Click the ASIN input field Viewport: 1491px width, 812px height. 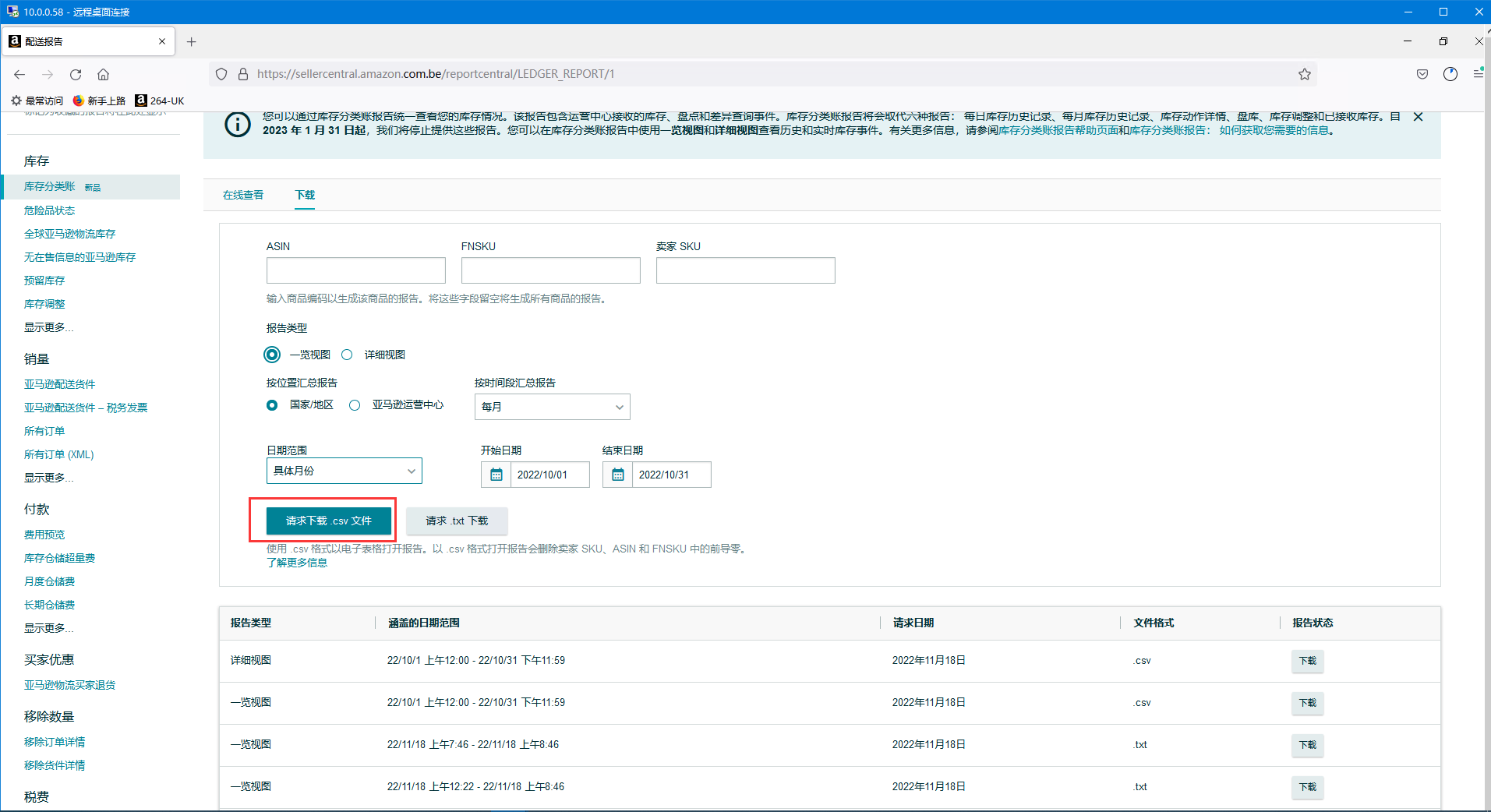pyautogui.click(x=356, y=270)
